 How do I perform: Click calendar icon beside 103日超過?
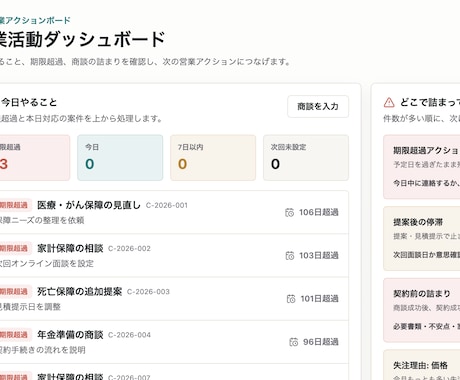pyautogui.click(x=290, y=256)
